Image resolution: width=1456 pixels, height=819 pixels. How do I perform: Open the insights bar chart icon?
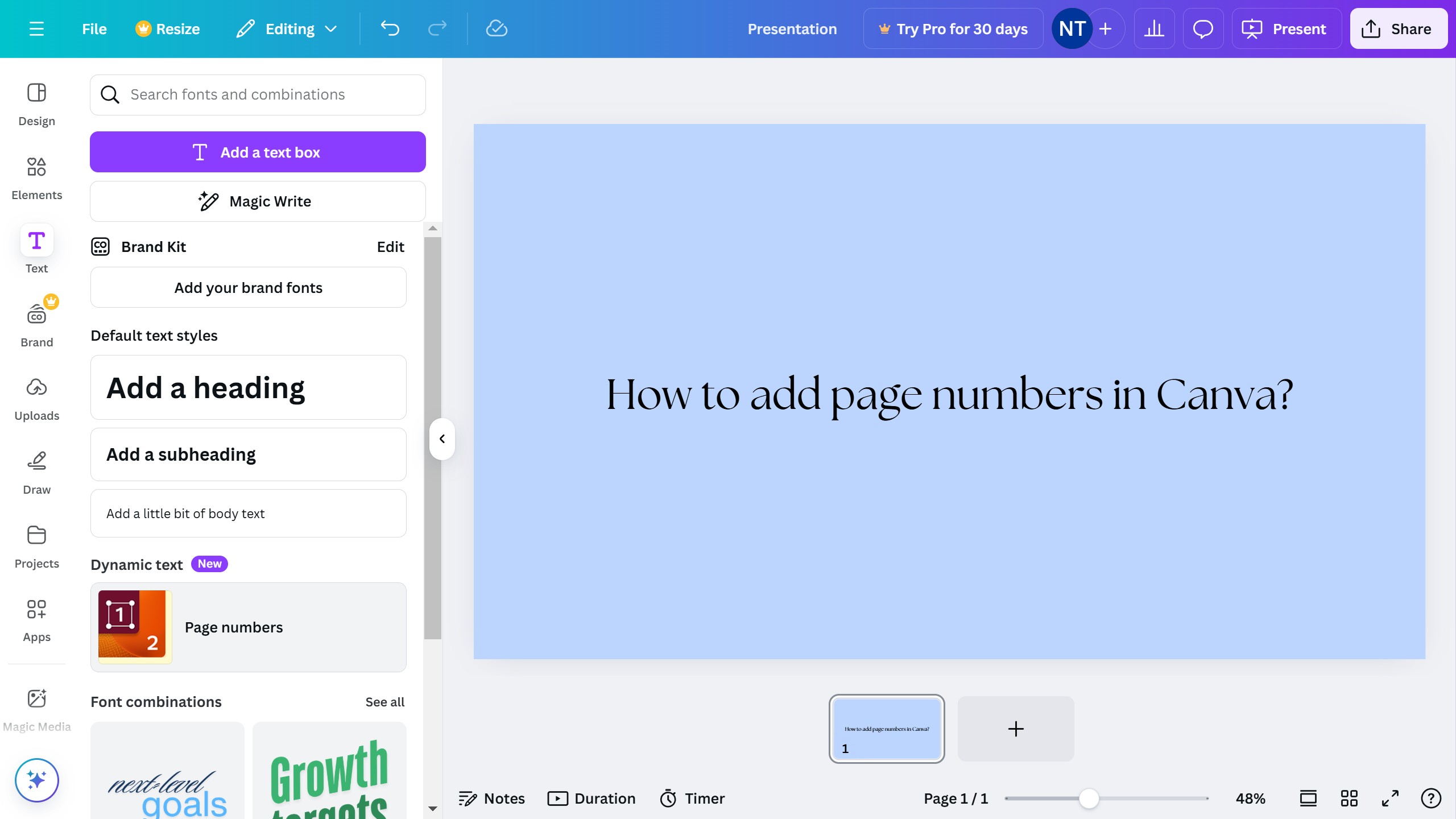pyautogui.click(x=1154, y=28)
